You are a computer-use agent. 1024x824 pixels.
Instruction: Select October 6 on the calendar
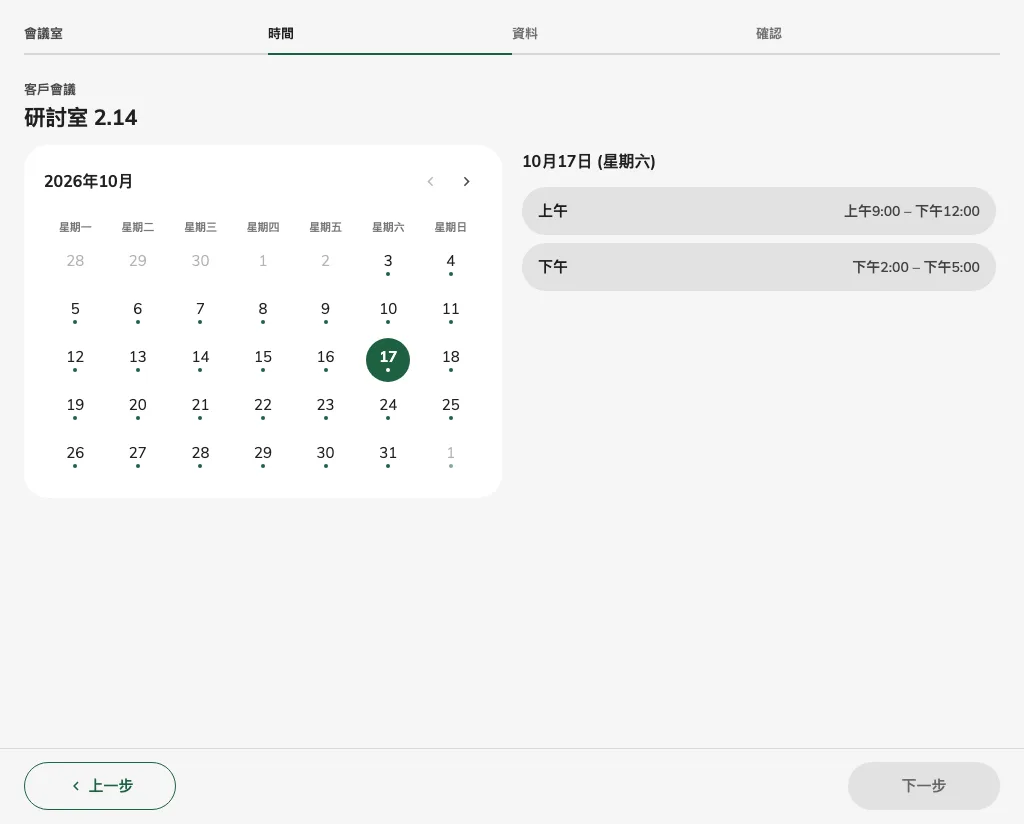(x=138, y=311)
